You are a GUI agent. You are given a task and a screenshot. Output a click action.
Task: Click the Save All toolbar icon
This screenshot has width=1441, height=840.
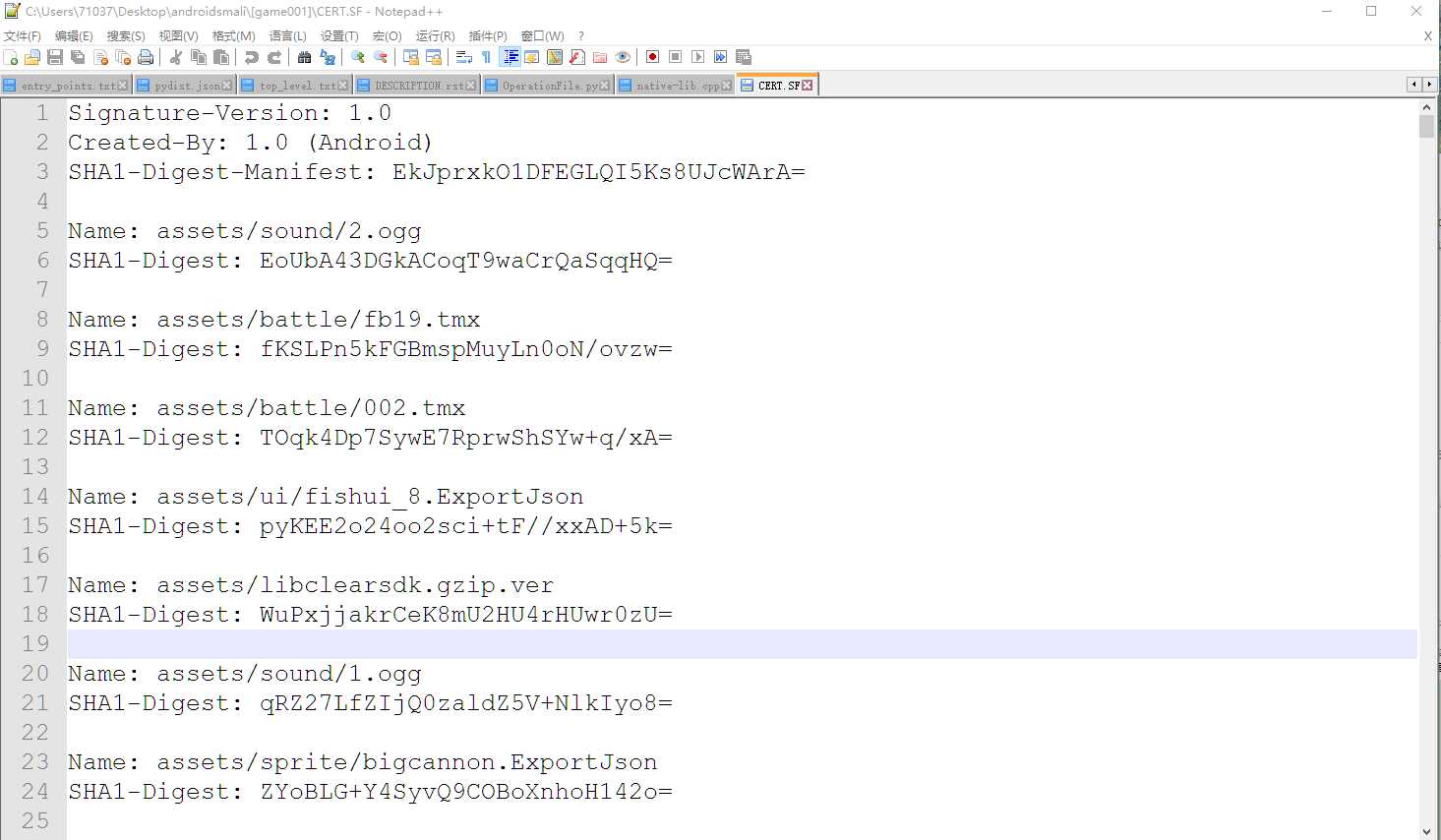[78, 57]
